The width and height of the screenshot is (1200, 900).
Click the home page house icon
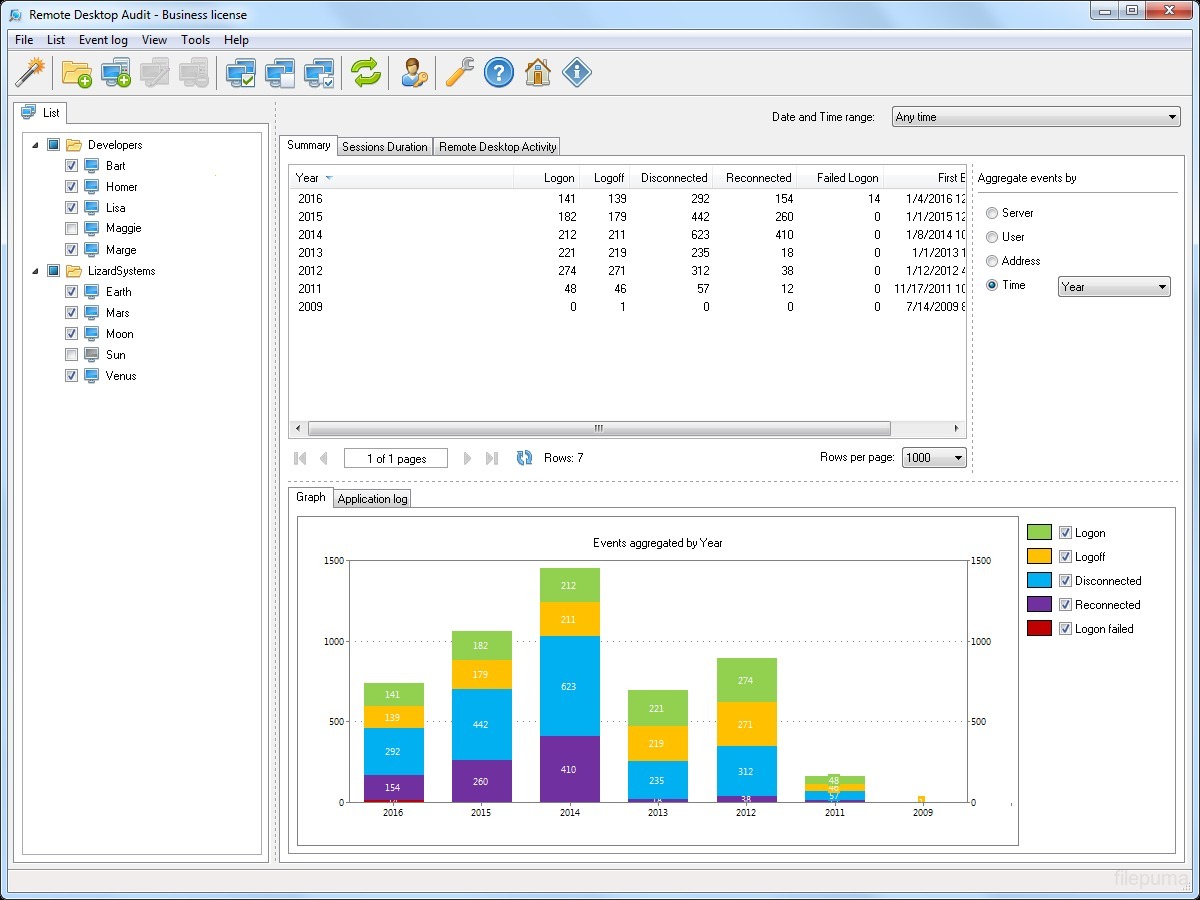pos(538,72)
